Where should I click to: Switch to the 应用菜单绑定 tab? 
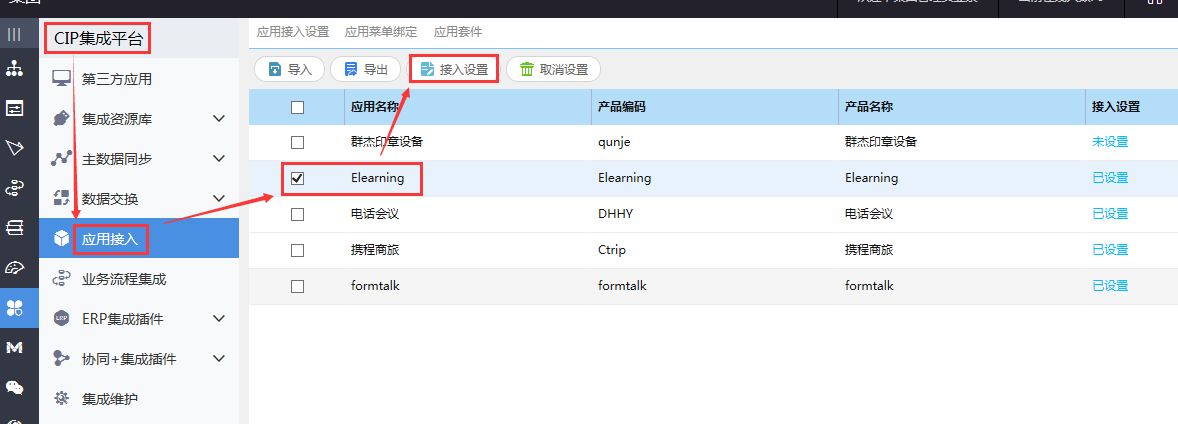pyautogui.click(x=381, y=32)
